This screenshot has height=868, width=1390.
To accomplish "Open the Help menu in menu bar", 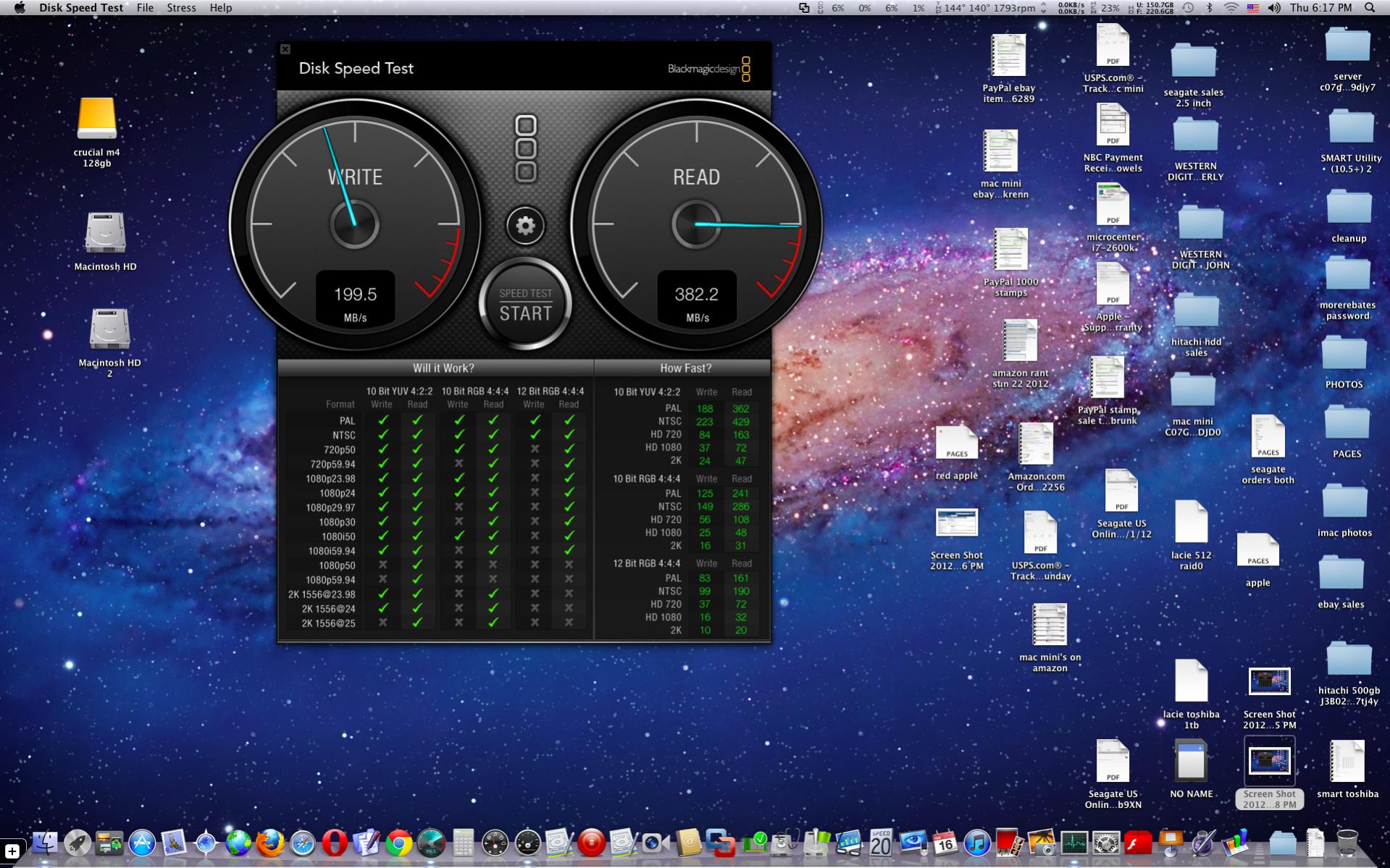I will tap(221, 8).
